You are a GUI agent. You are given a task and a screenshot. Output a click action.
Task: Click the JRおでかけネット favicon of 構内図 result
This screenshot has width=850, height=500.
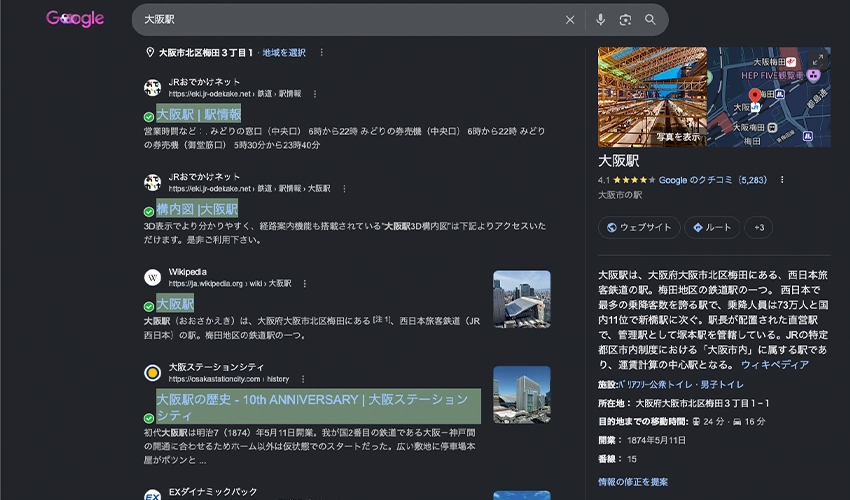coord(152,182)
